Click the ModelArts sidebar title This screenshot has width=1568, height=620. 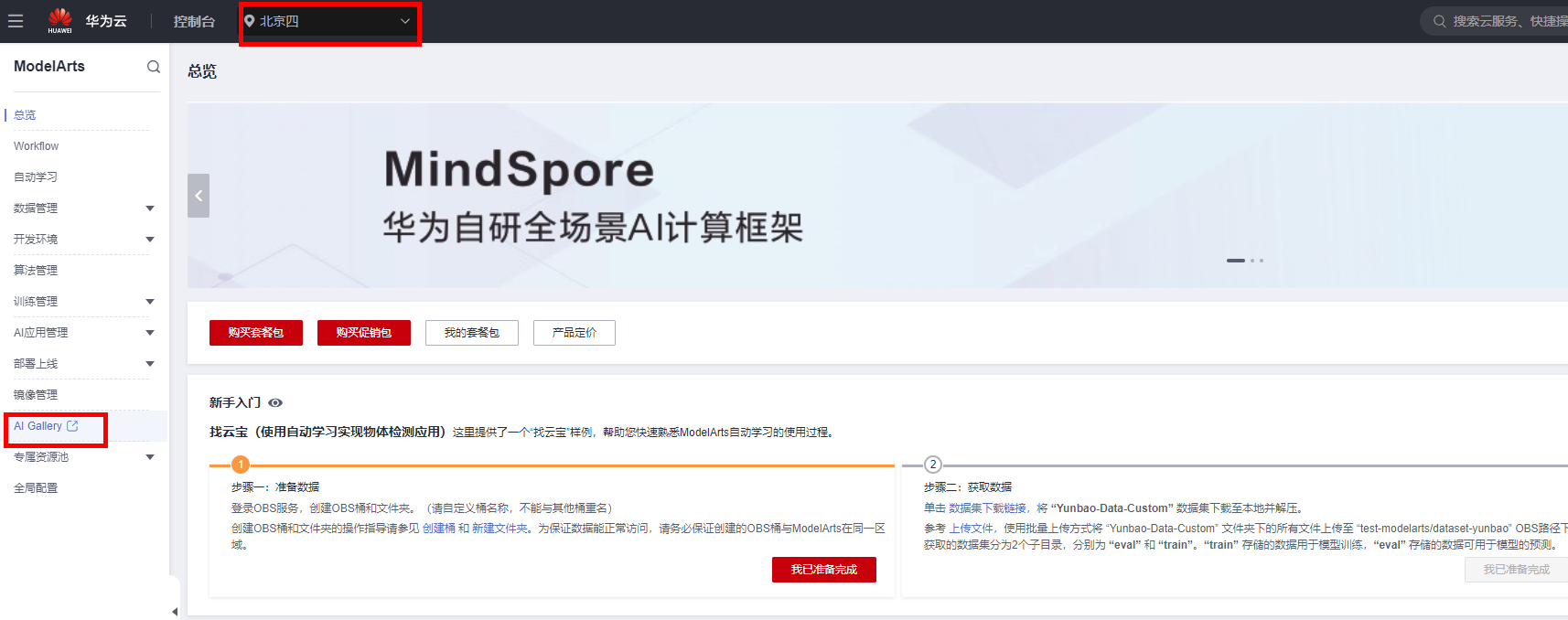[x=49, y=67]
